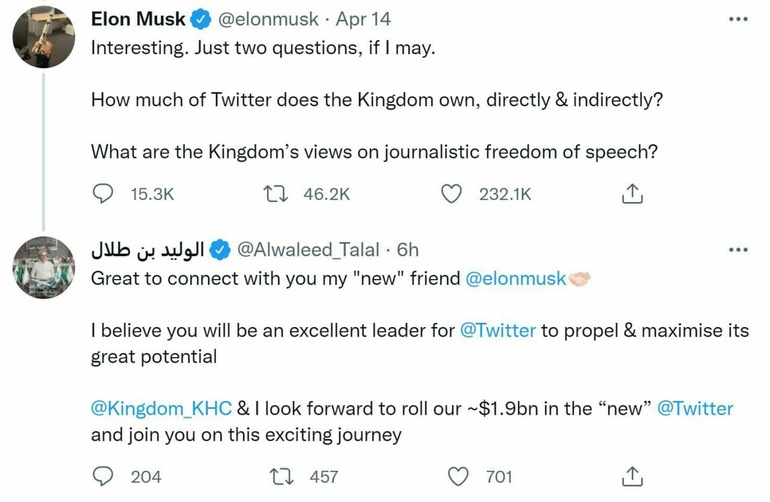The height and width of the screenshot is (502, 770).
Task: Open more options on Elon Musk's tweet
Action: [x=738, y=19]
